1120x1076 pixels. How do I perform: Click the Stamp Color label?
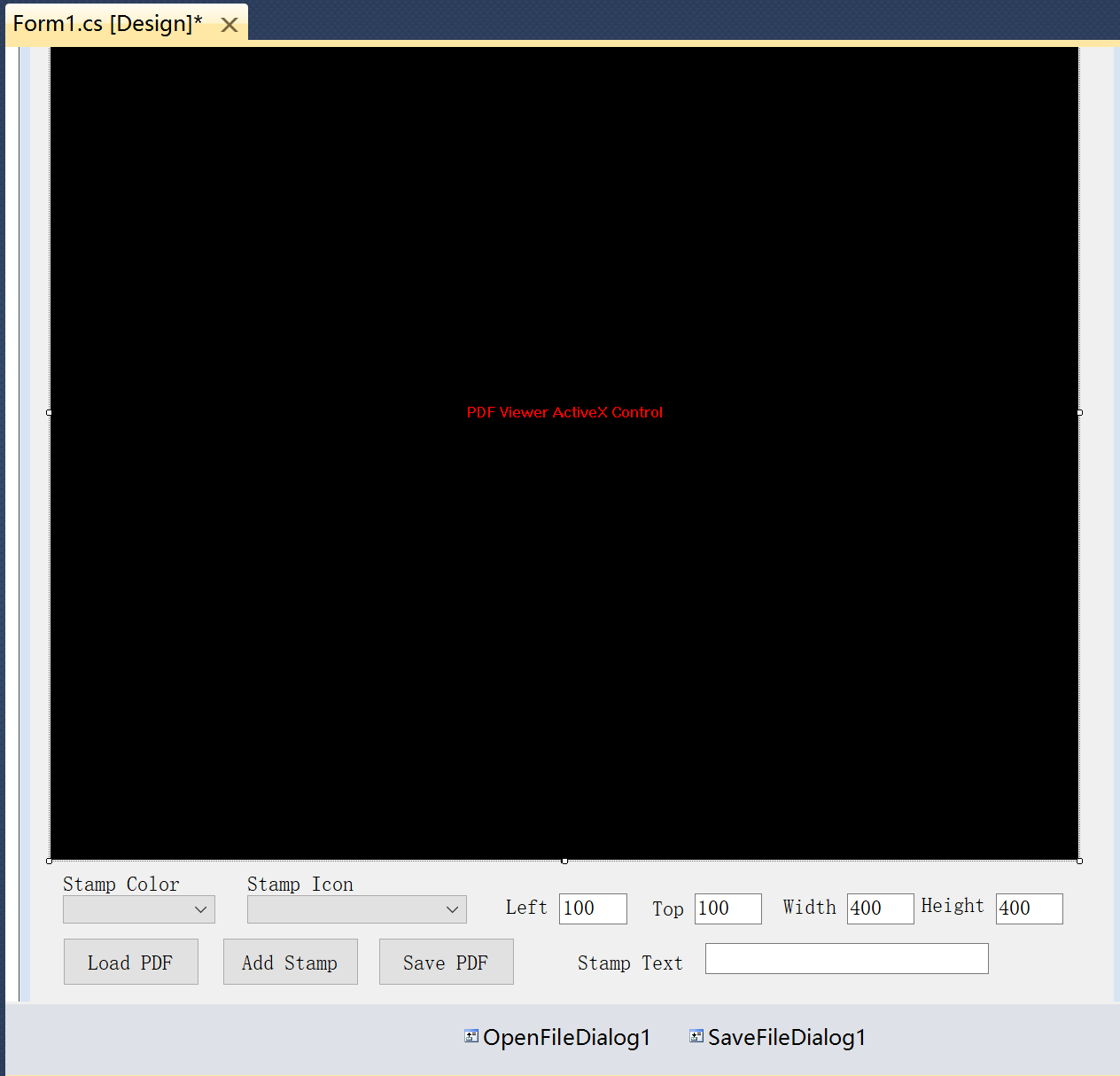(121, 885)
